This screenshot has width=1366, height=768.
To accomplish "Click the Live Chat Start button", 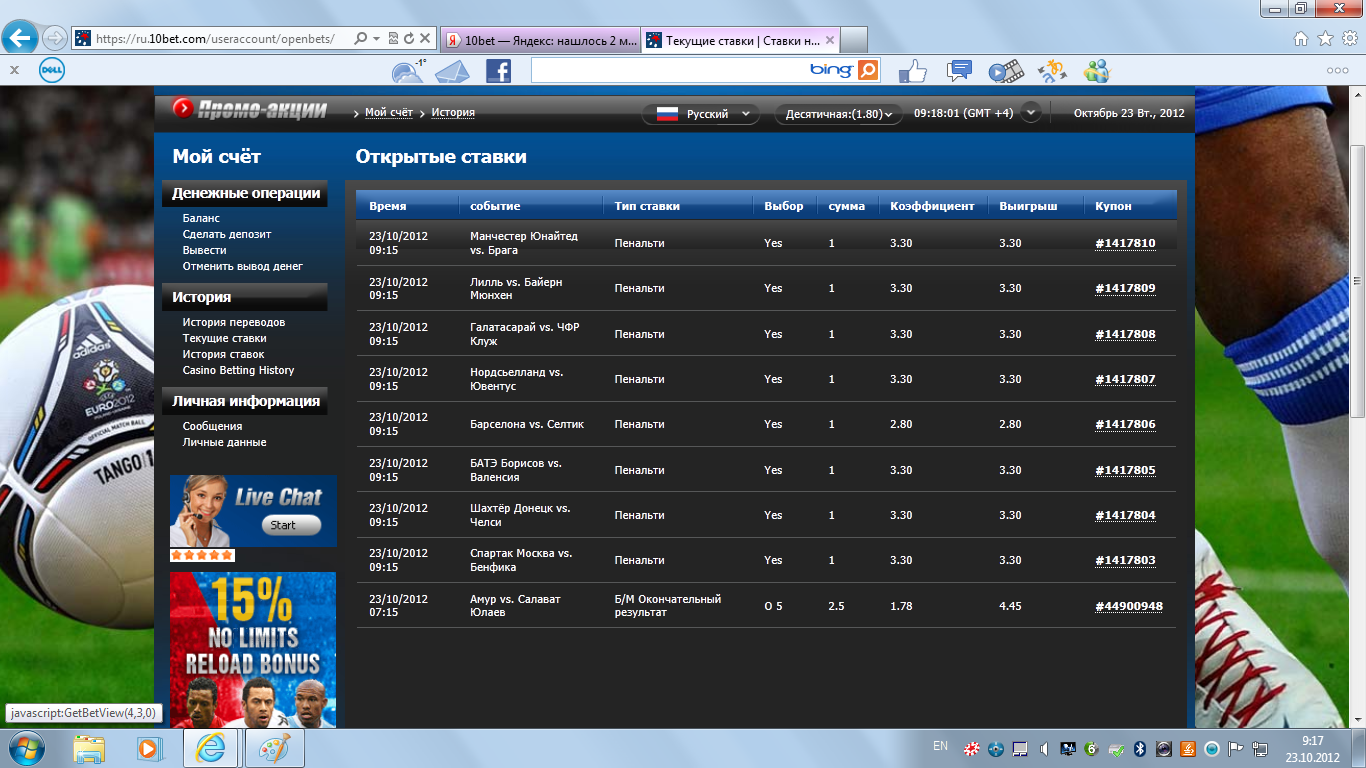I will tap(291, 525).
